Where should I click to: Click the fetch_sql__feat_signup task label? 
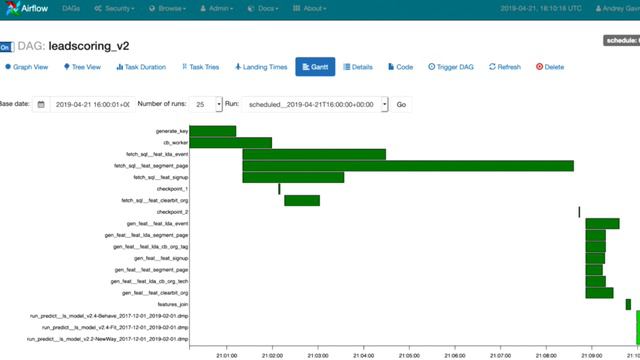pos(161,177)
